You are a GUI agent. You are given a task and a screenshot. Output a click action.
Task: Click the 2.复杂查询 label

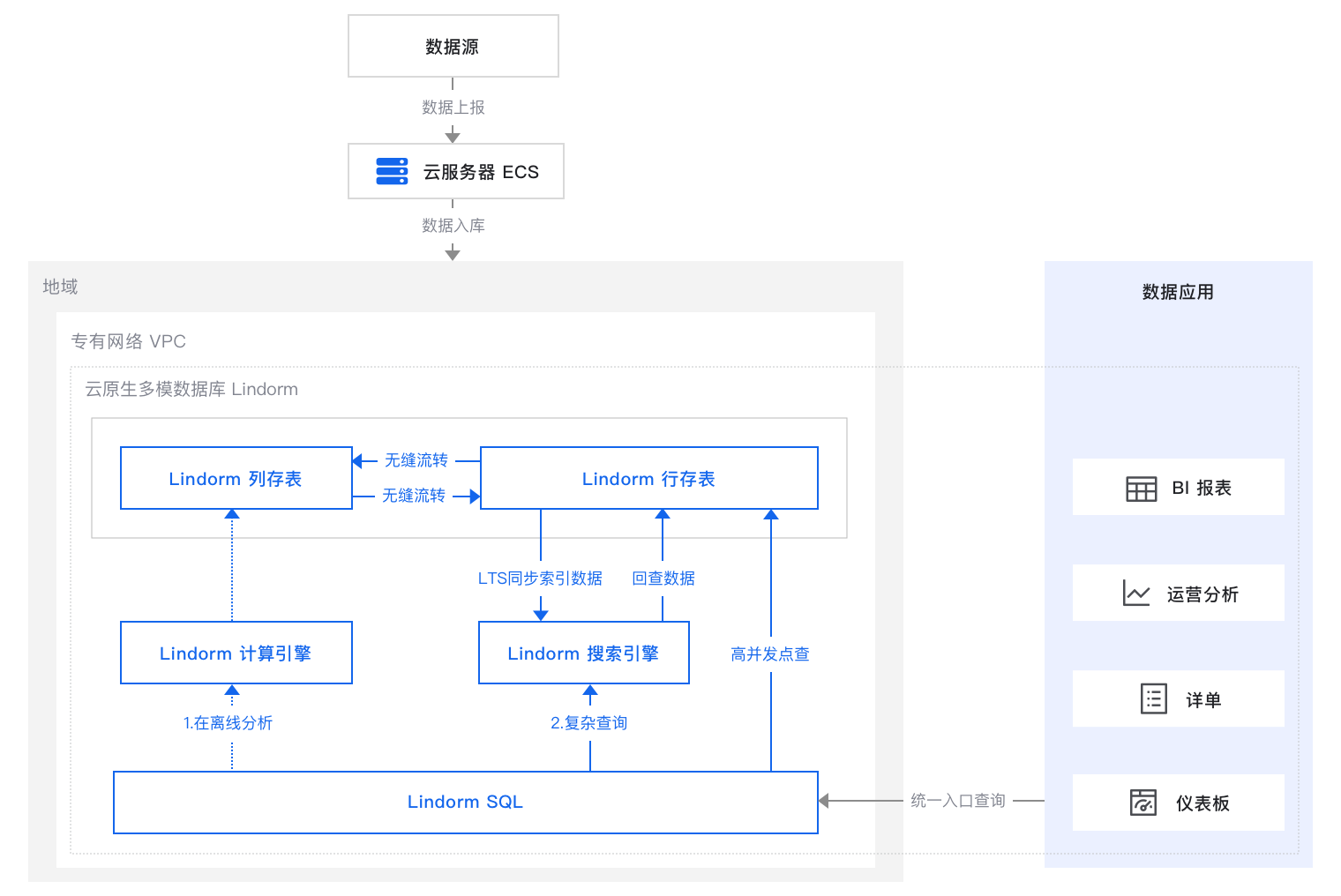[589, 723]
